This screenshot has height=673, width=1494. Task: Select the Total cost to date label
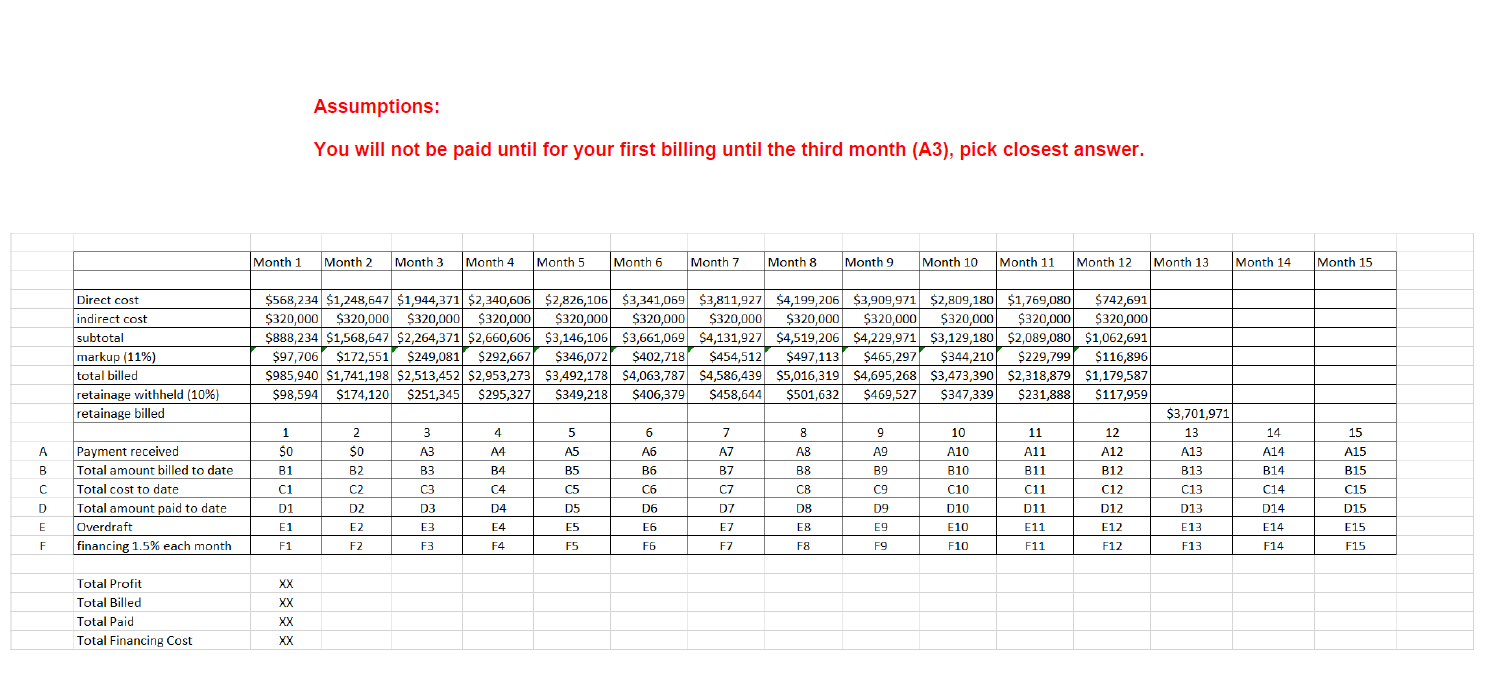pyautogui.click(x=119, y=489)
